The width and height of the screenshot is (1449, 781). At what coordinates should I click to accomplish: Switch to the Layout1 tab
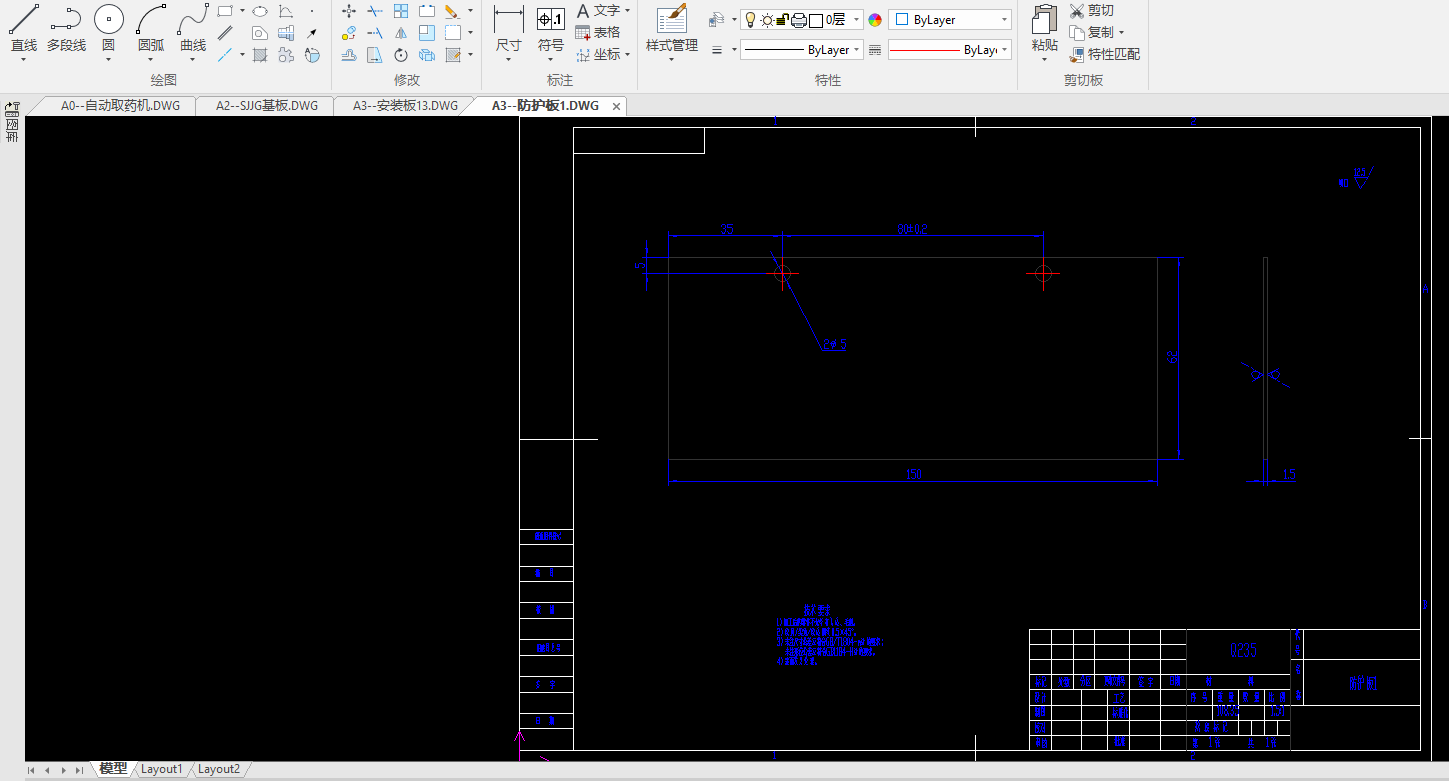(x=162, y=769)
